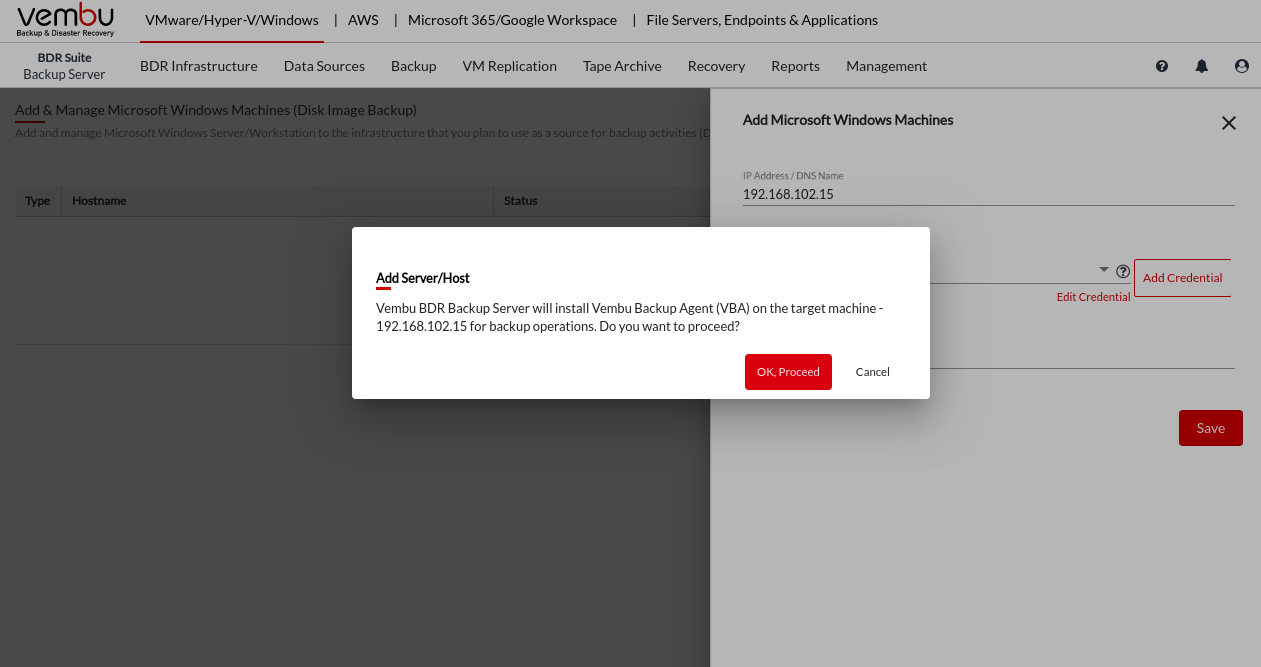The height and width of the screenshot is (667, 1261).
Task: Click the IP Address / DNS Name field
Action: pyautogui.click(x=988, y=195)
